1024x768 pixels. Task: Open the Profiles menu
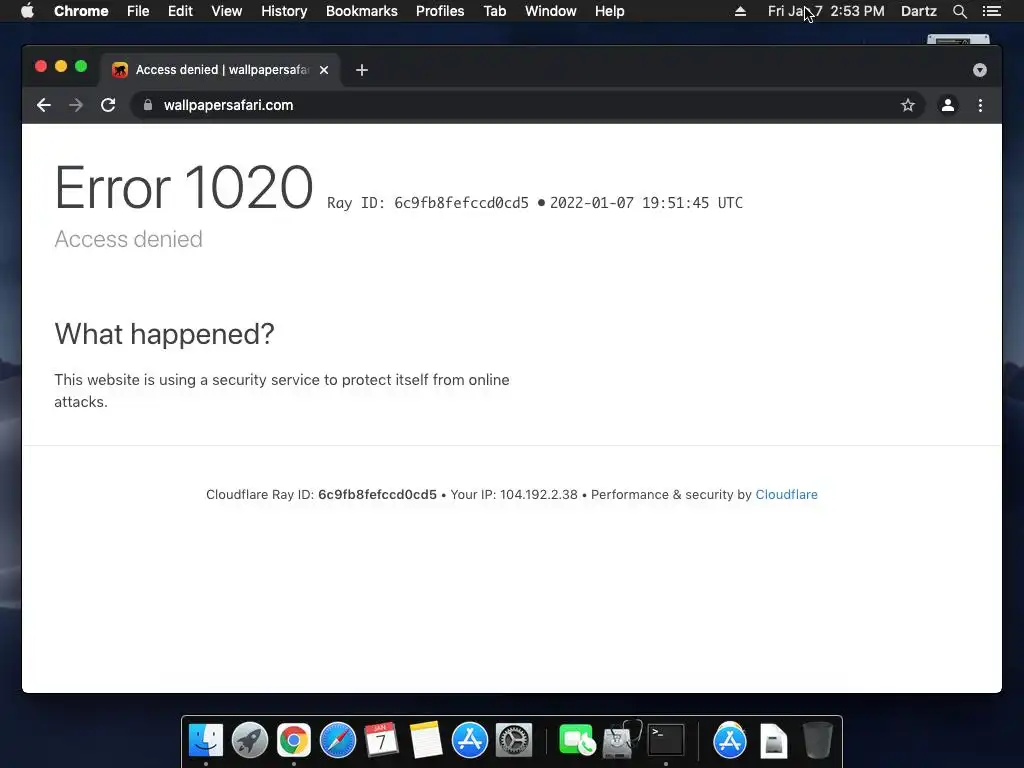(440, 11)
